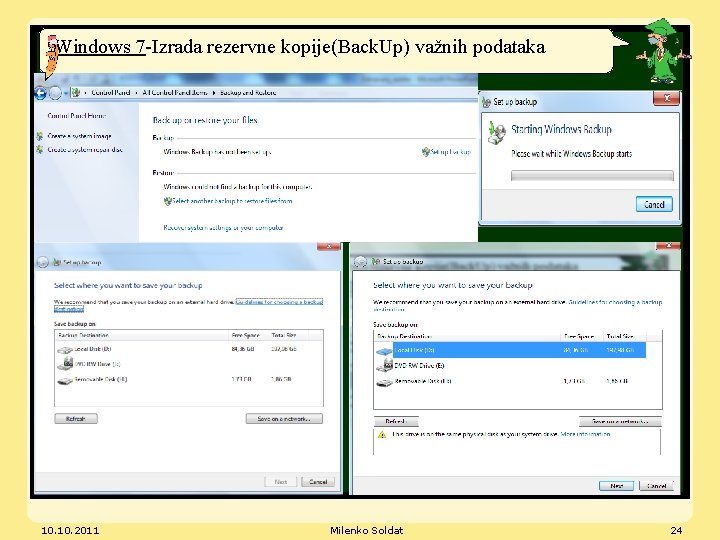Select Local Disk (D:) row in left backup window
The image size is (720, 540).
pyautogui.click(x=189, y=349)
